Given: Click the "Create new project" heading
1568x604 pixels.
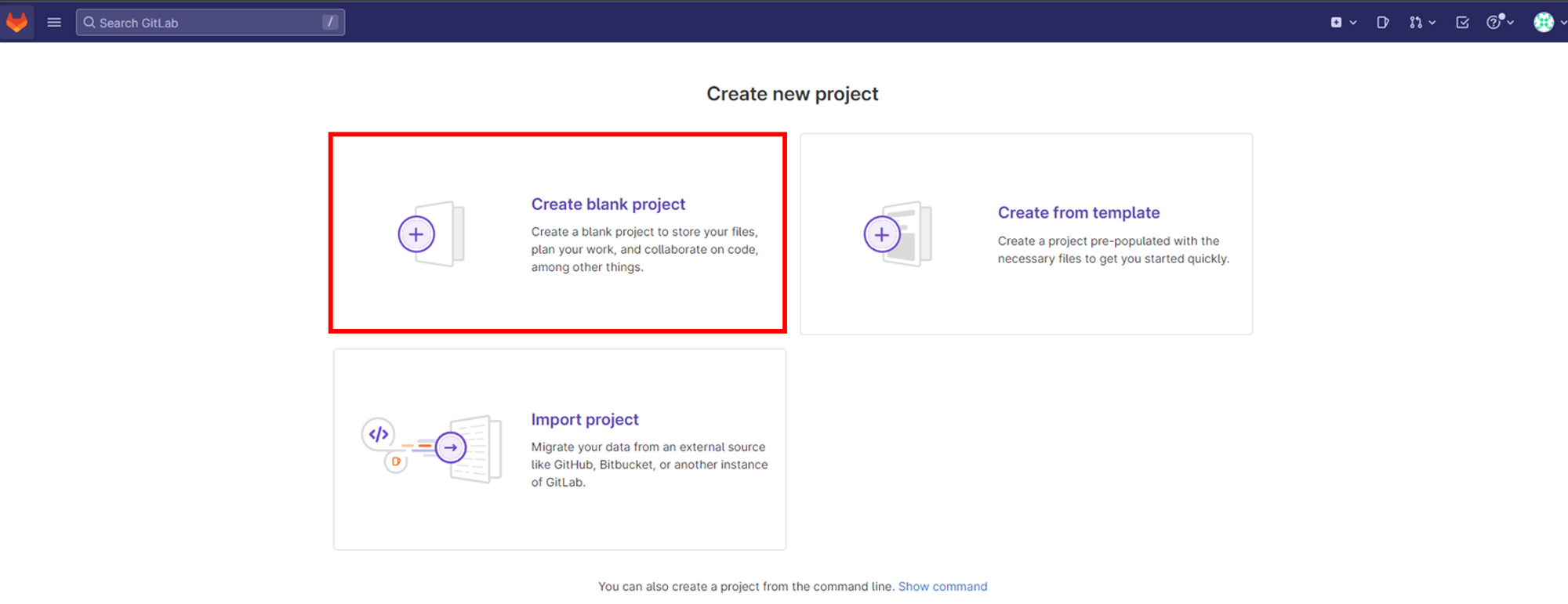Looking at the screenshot, I should click(x=792, y=94).
